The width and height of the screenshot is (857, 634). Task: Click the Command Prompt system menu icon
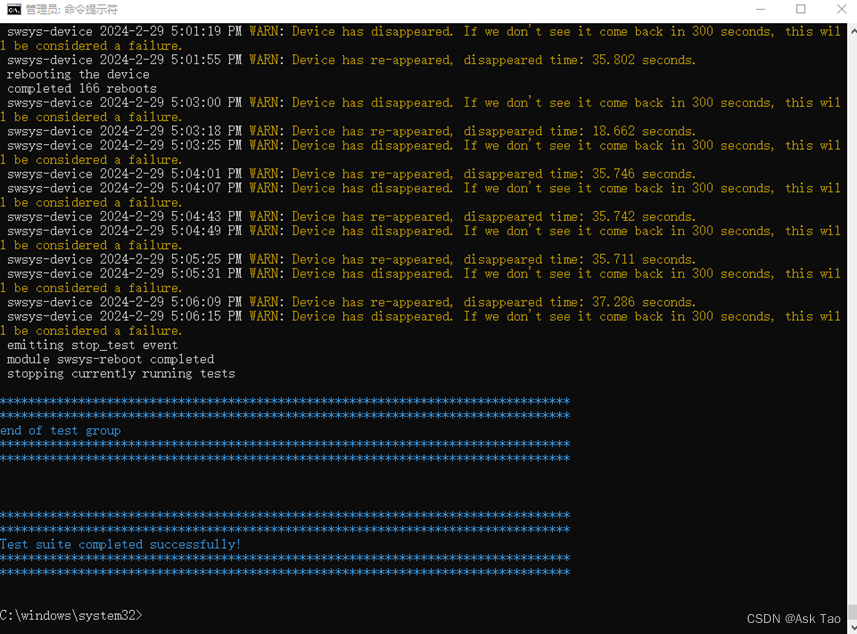(x=14, y=9)
